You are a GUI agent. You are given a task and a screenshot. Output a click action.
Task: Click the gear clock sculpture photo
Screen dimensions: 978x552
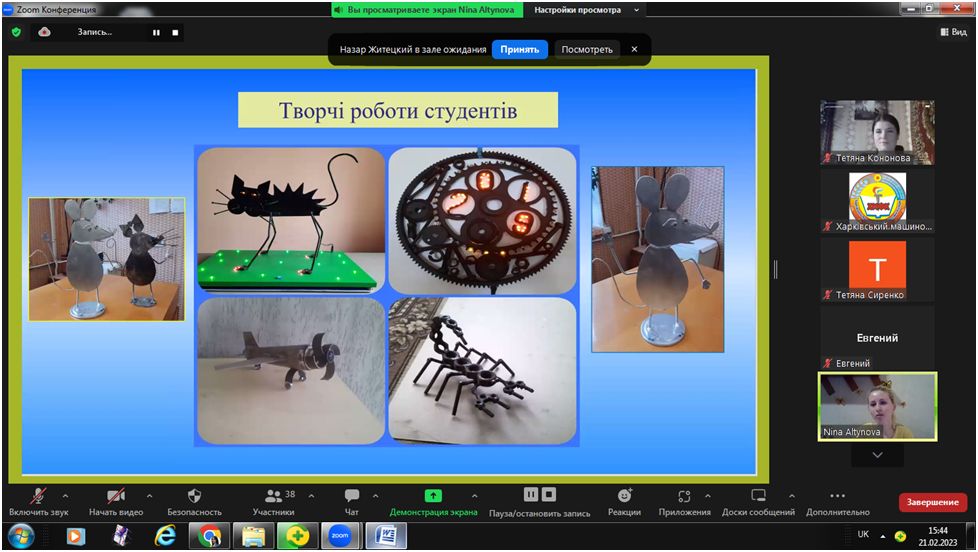coord(482,220)
